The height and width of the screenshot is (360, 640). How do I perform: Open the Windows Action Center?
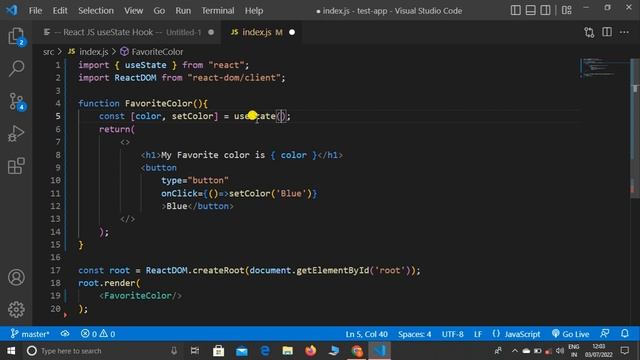(624, 351)
